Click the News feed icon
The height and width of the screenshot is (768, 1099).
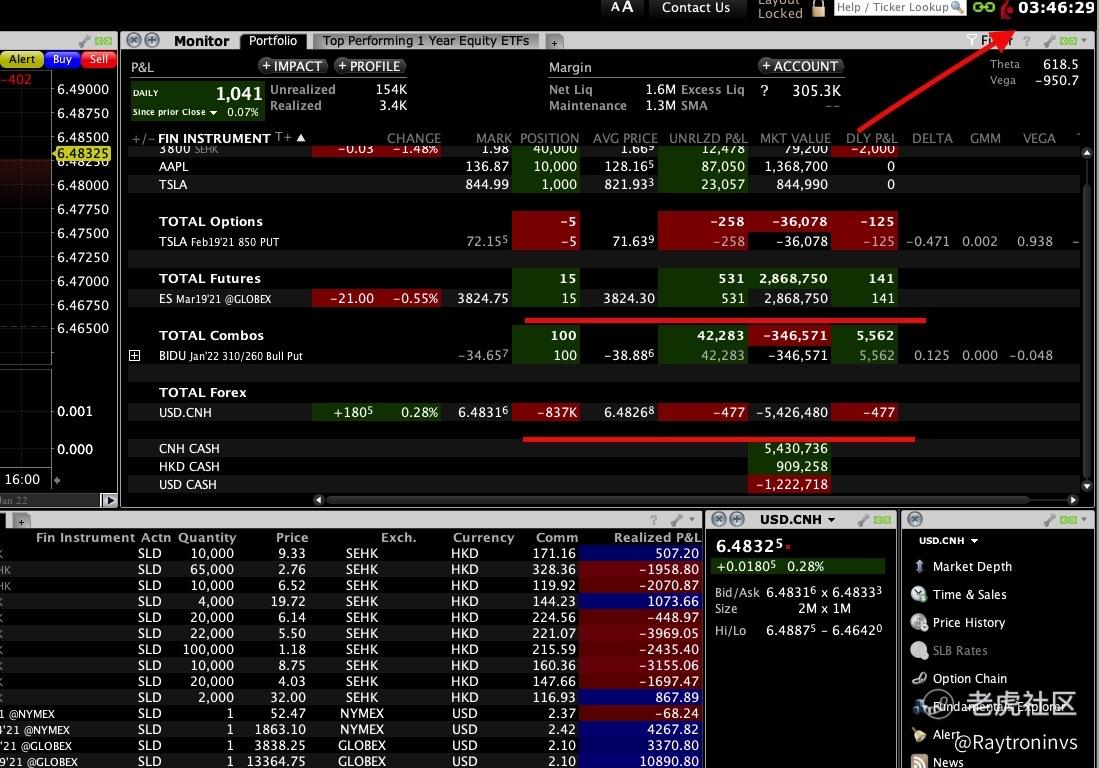click(919, 761)
